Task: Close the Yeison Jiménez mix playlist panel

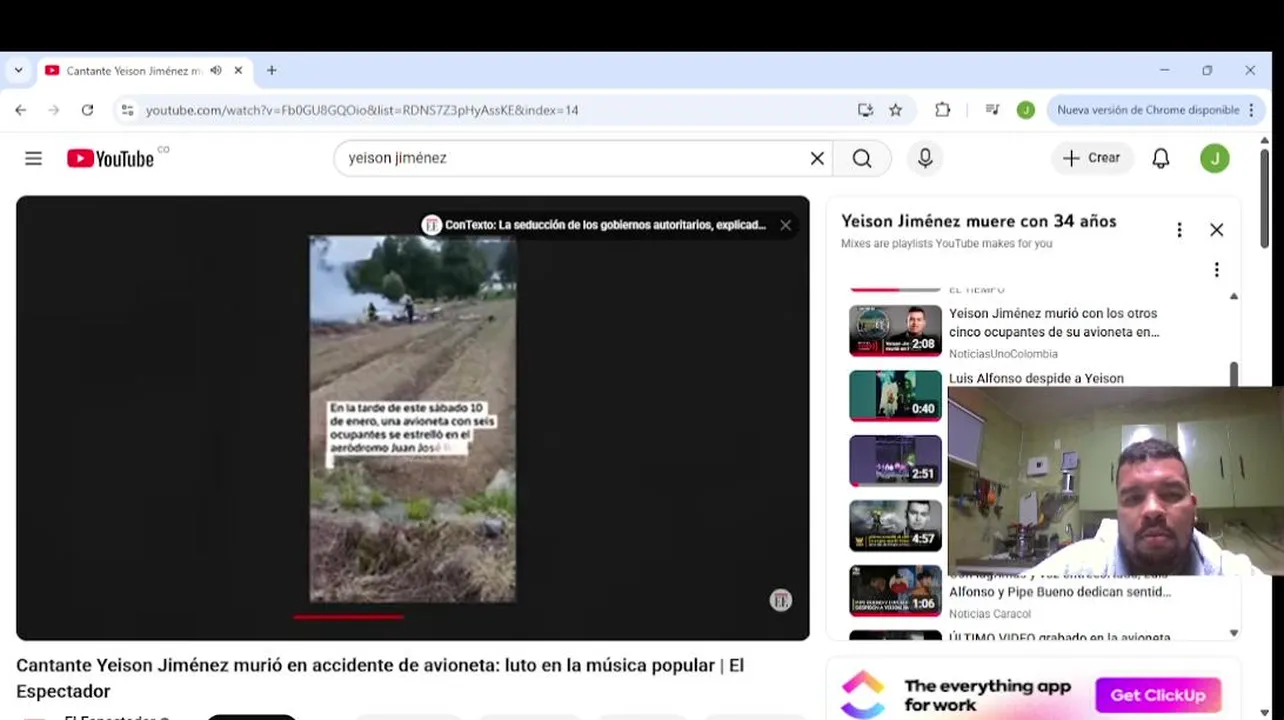Action: coord(1216,230)
